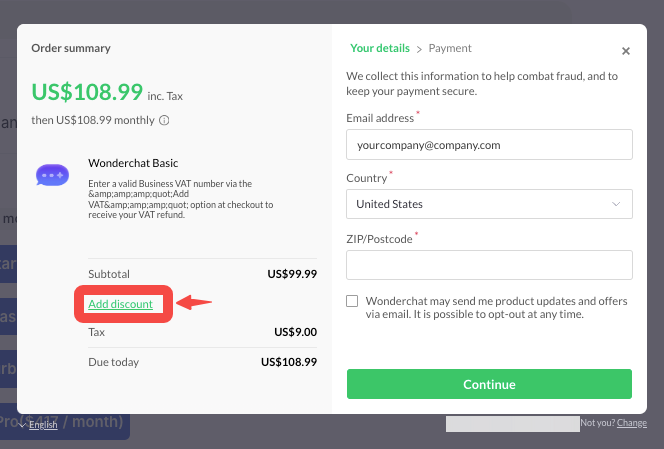
Task: Go to the Payment step
Action: coord(450,48)
